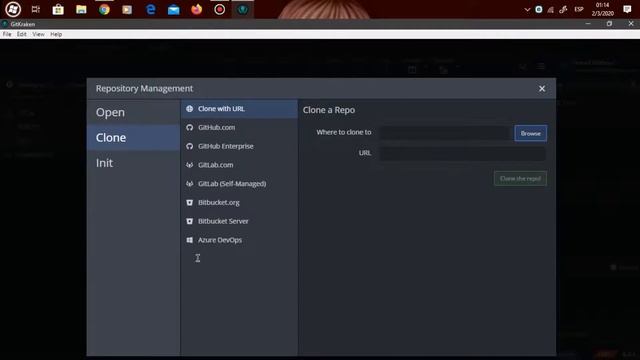Image resolution: width=640 pixels, height=360 pixels.
Task: Click the Bitbucket logo beside Bitbucket.org
Action: pos(189,202)
